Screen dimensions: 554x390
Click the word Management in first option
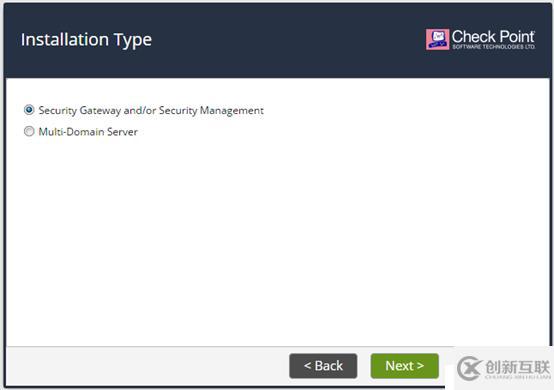tap(232, 111)
